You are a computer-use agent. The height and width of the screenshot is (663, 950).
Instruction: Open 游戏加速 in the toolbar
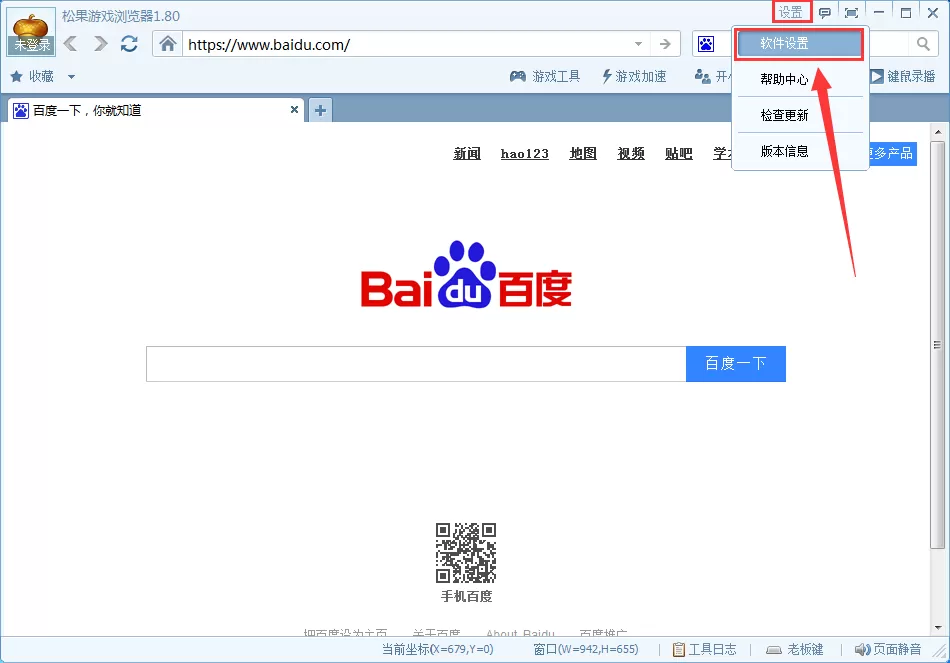click(634, 76)
